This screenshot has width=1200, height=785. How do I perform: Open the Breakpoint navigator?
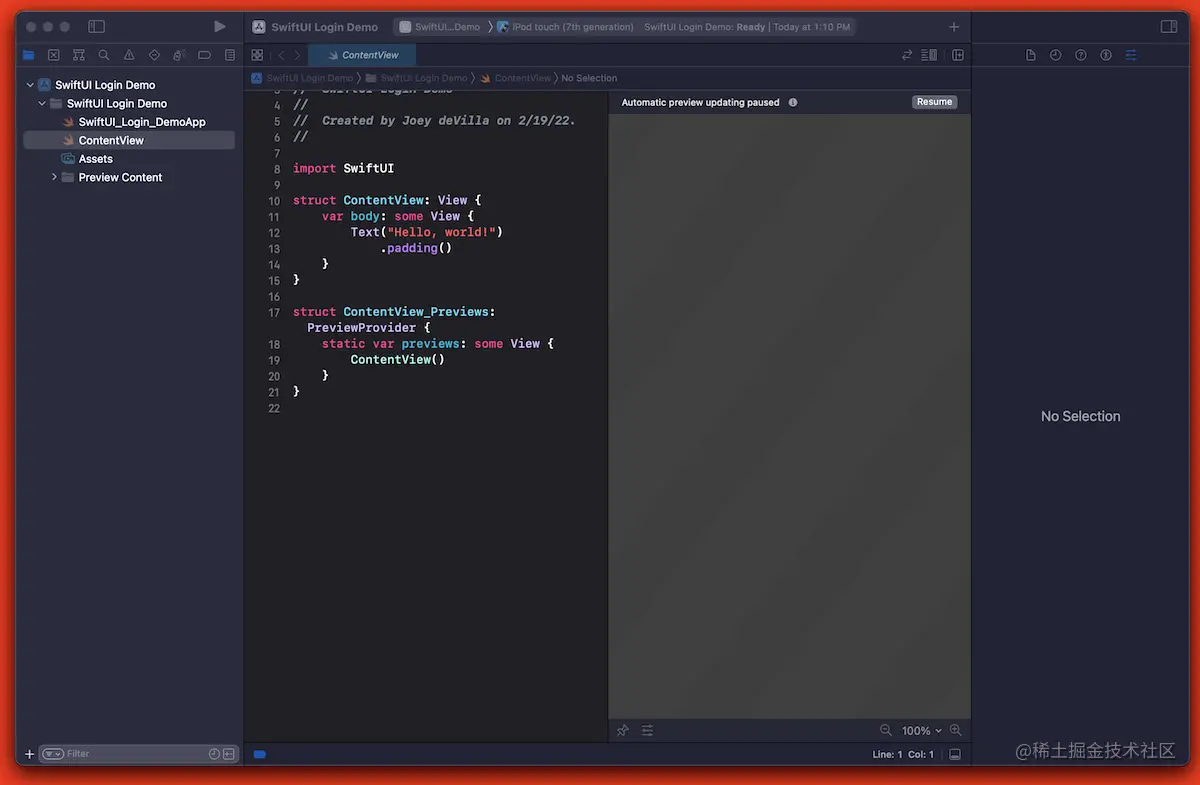pos(205,55)
